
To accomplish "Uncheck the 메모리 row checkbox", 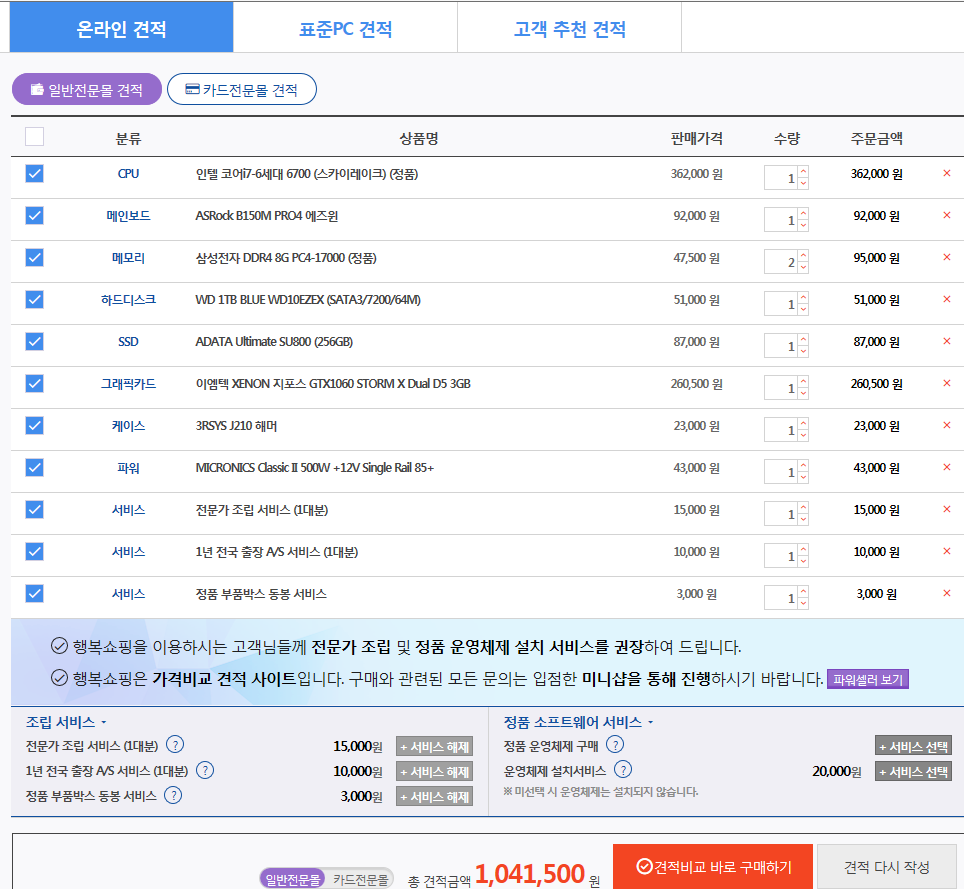I will (35, 258).
